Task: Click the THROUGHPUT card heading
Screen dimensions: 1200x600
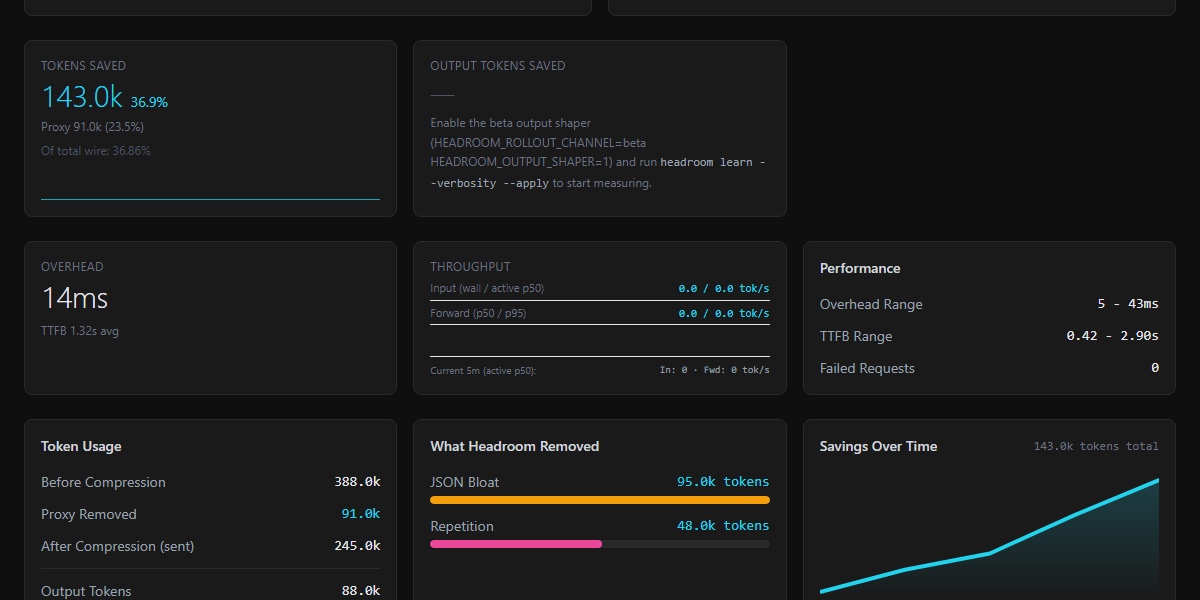Action: 470,267
